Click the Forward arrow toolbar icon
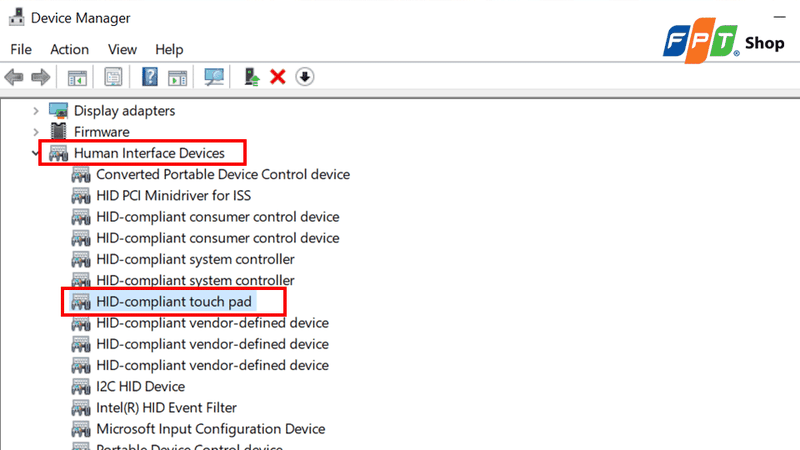This screenshot has height=450, width=800. point(41,77)
